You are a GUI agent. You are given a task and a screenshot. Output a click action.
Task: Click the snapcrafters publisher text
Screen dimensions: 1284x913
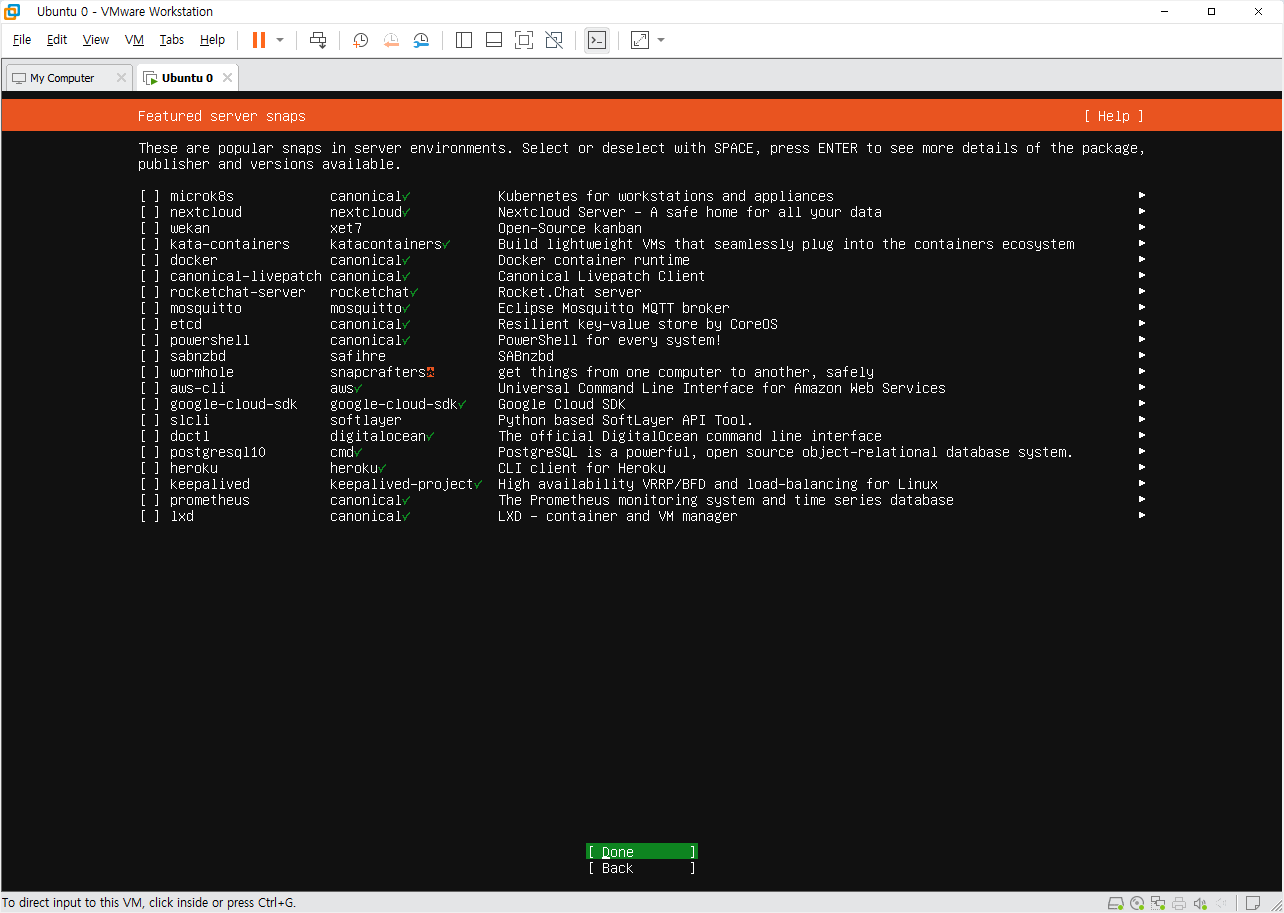point(378,372)
